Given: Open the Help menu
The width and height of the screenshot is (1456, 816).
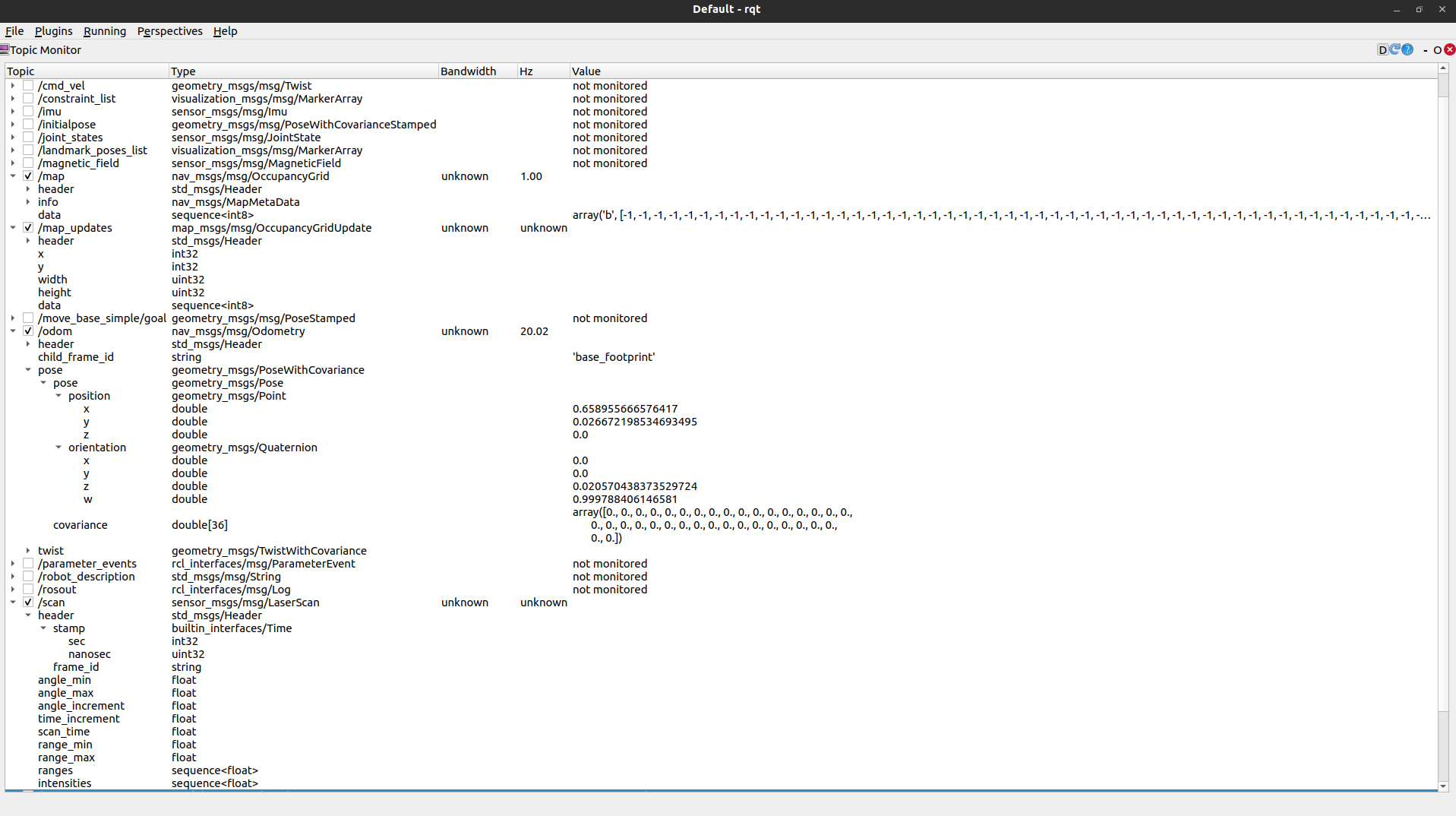Looking at the screenshot, I should point(225,31).
